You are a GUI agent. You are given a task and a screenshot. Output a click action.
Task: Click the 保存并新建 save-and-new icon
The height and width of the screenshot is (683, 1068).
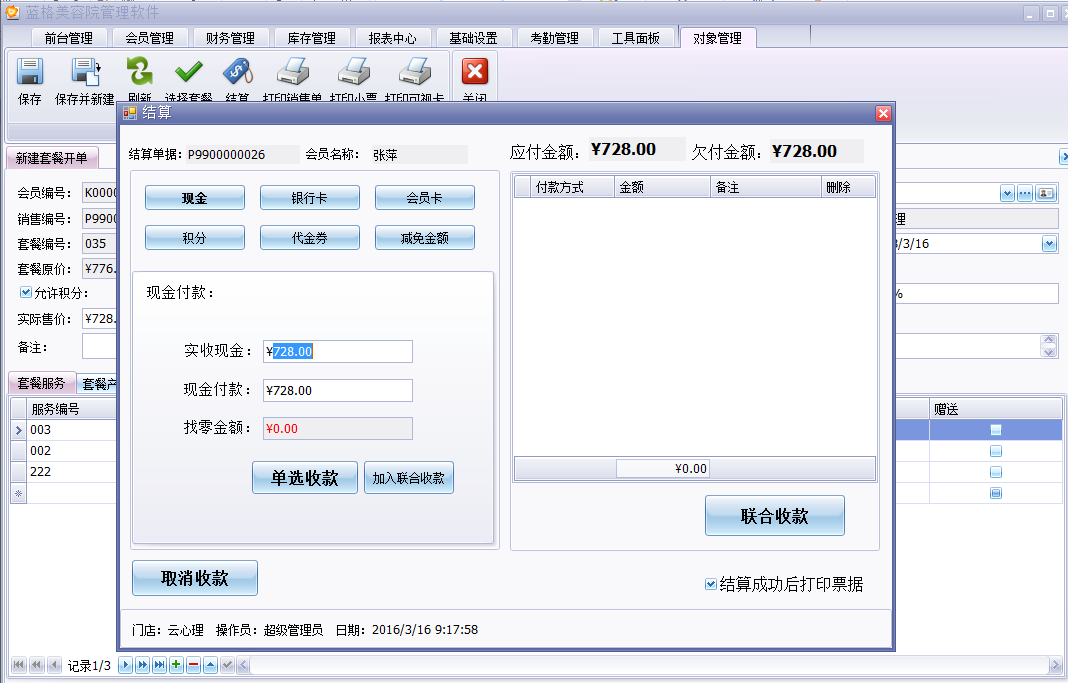85,72
